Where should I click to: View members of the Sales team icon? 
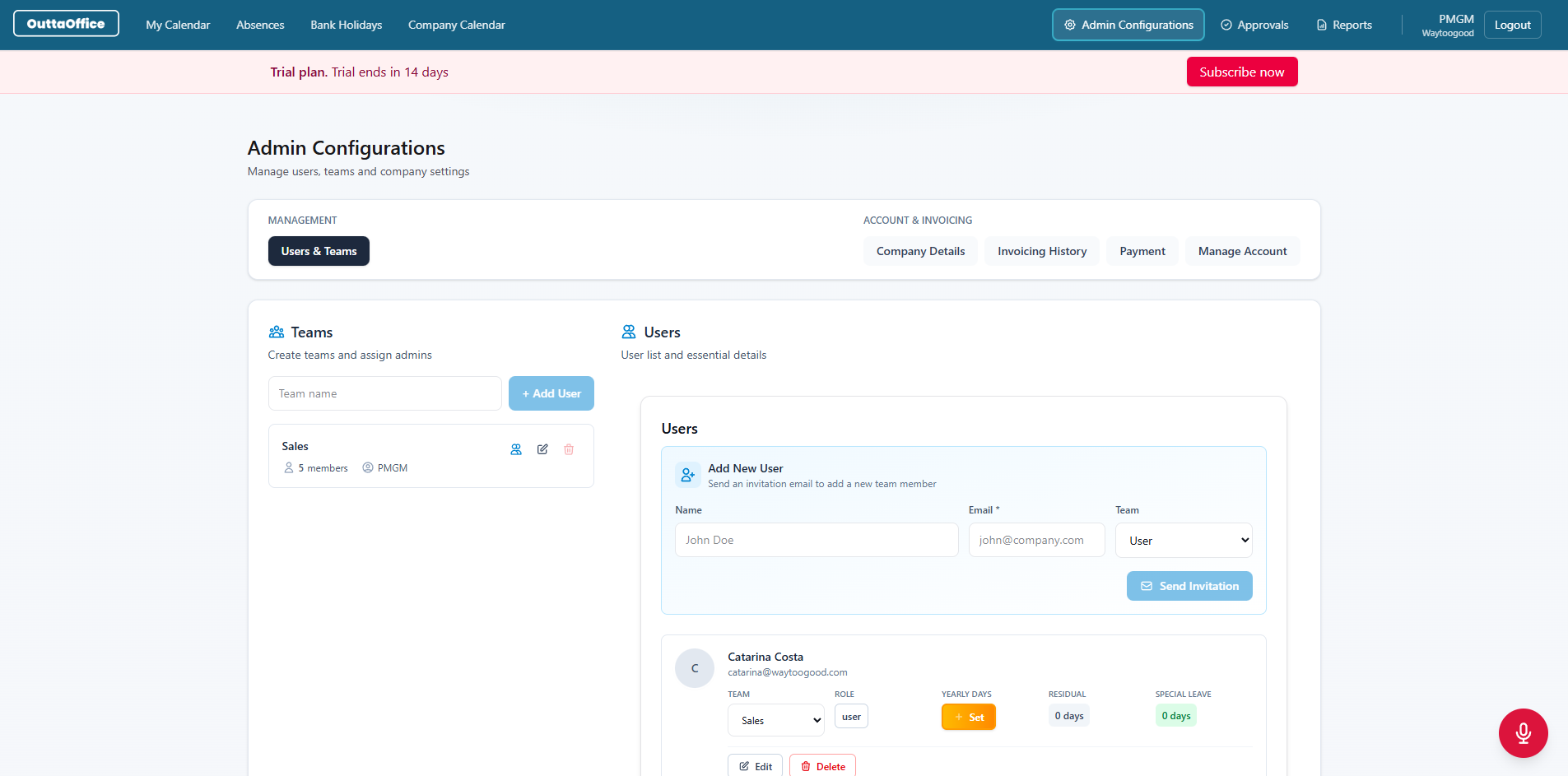tap(516, 449)
